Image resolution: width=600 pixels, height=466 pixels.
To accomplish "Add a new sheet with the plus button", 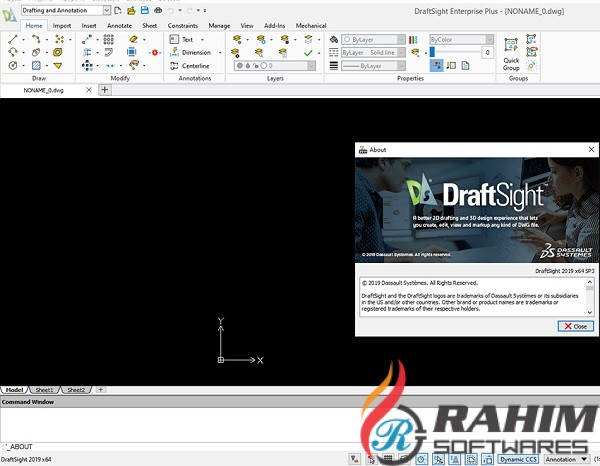I will 101,389.
